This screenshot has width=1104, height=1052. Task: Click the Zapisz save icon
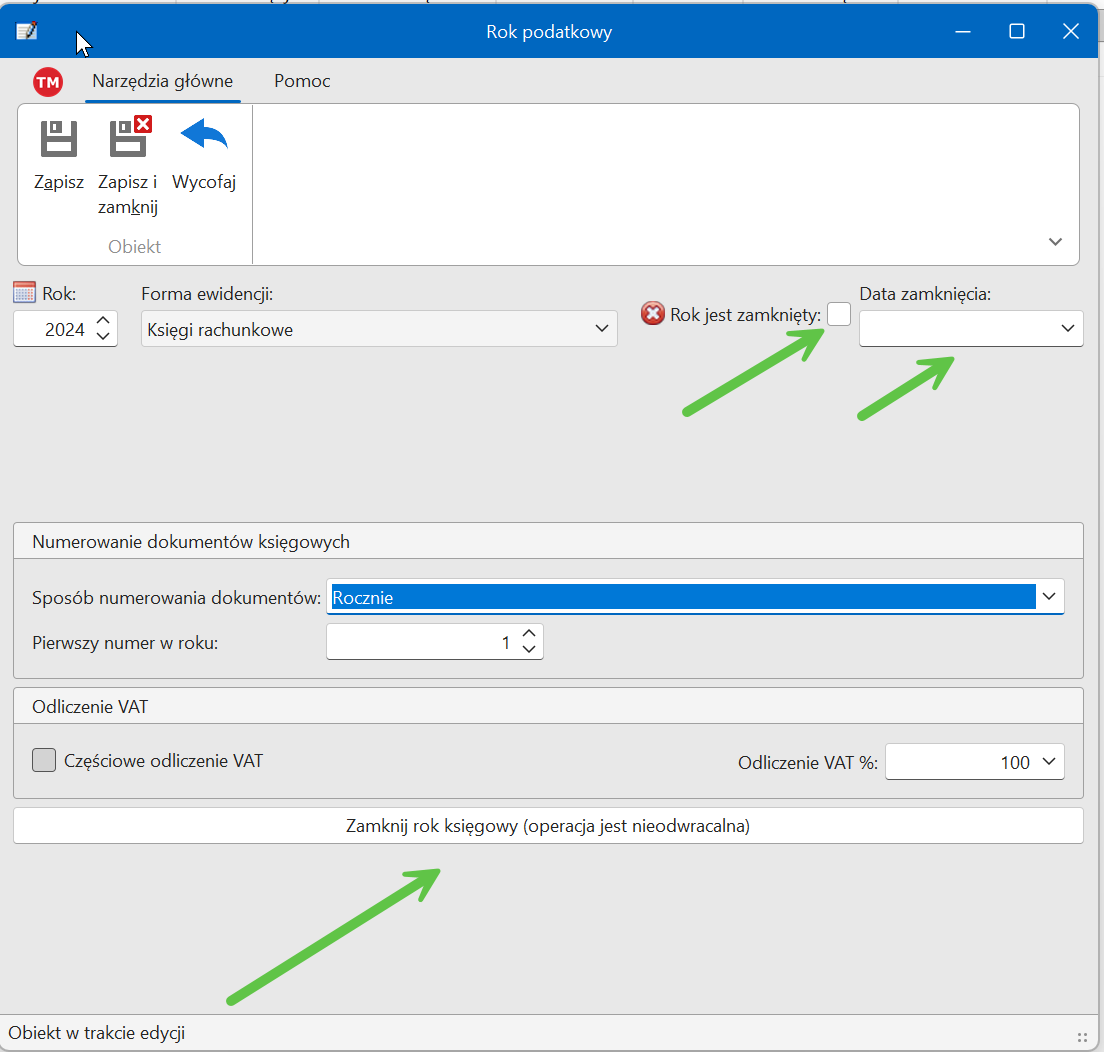59,140
